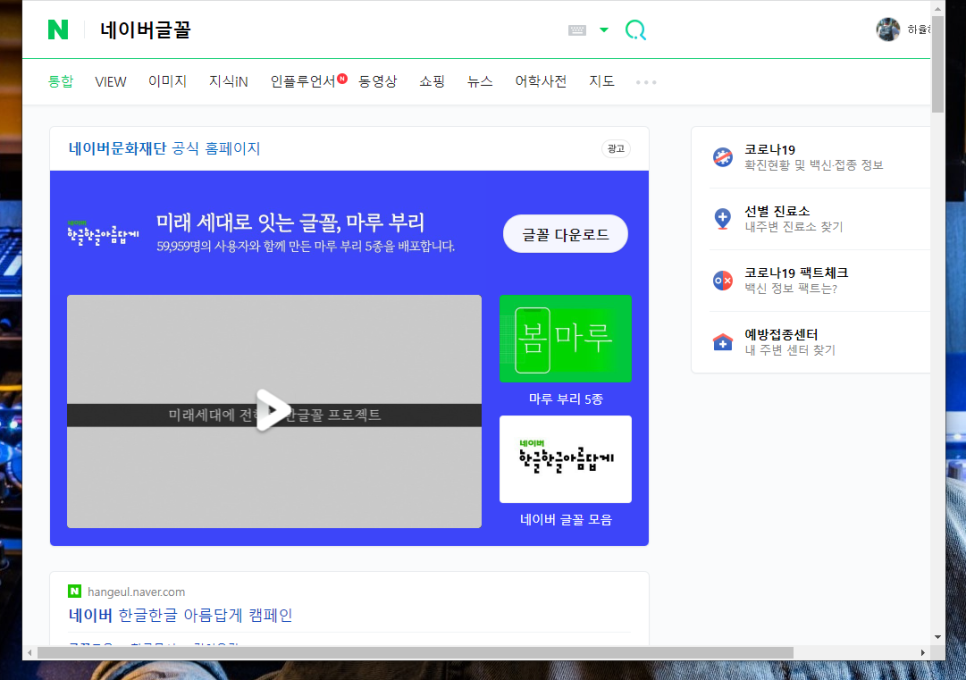Click the green search magnifier icon
This screenshot has width=966, height=680.
pyautogui.click(x=635, y=30)
